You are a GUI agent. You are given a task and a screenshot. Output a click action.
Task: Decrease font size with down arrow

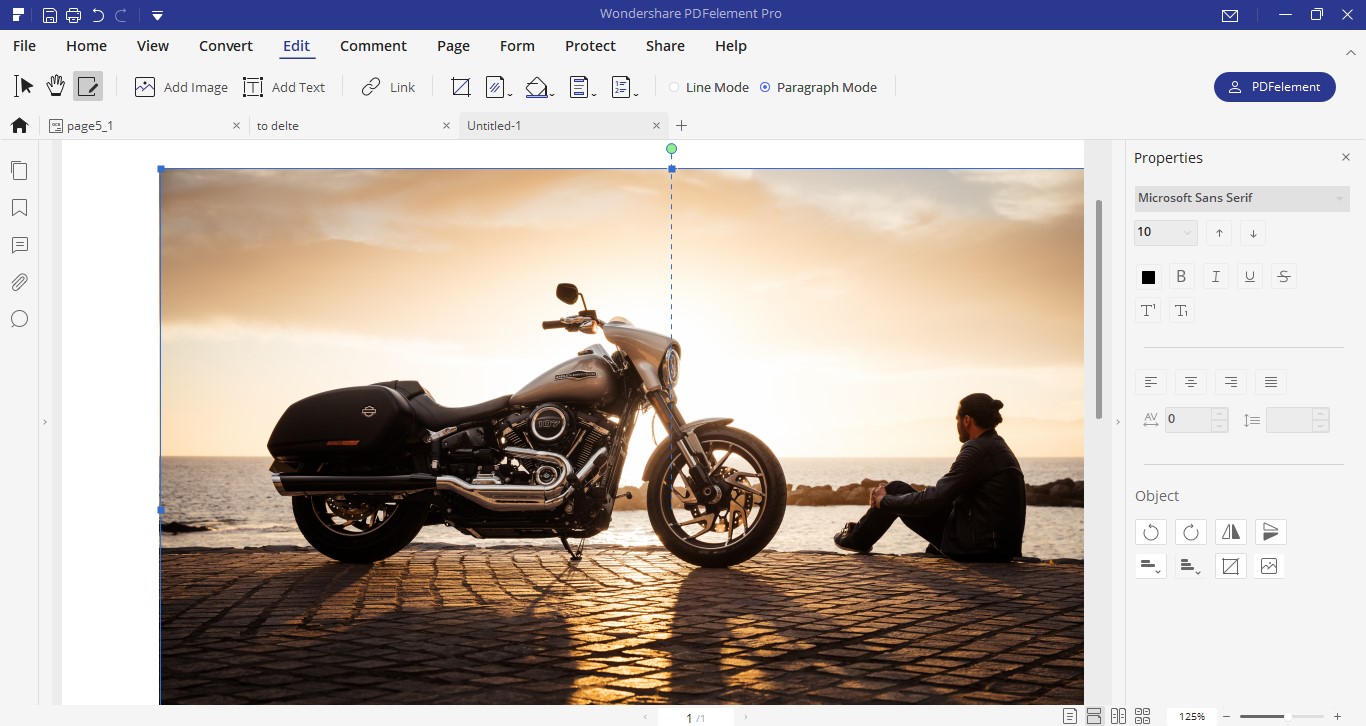(x=1253, y=233)
